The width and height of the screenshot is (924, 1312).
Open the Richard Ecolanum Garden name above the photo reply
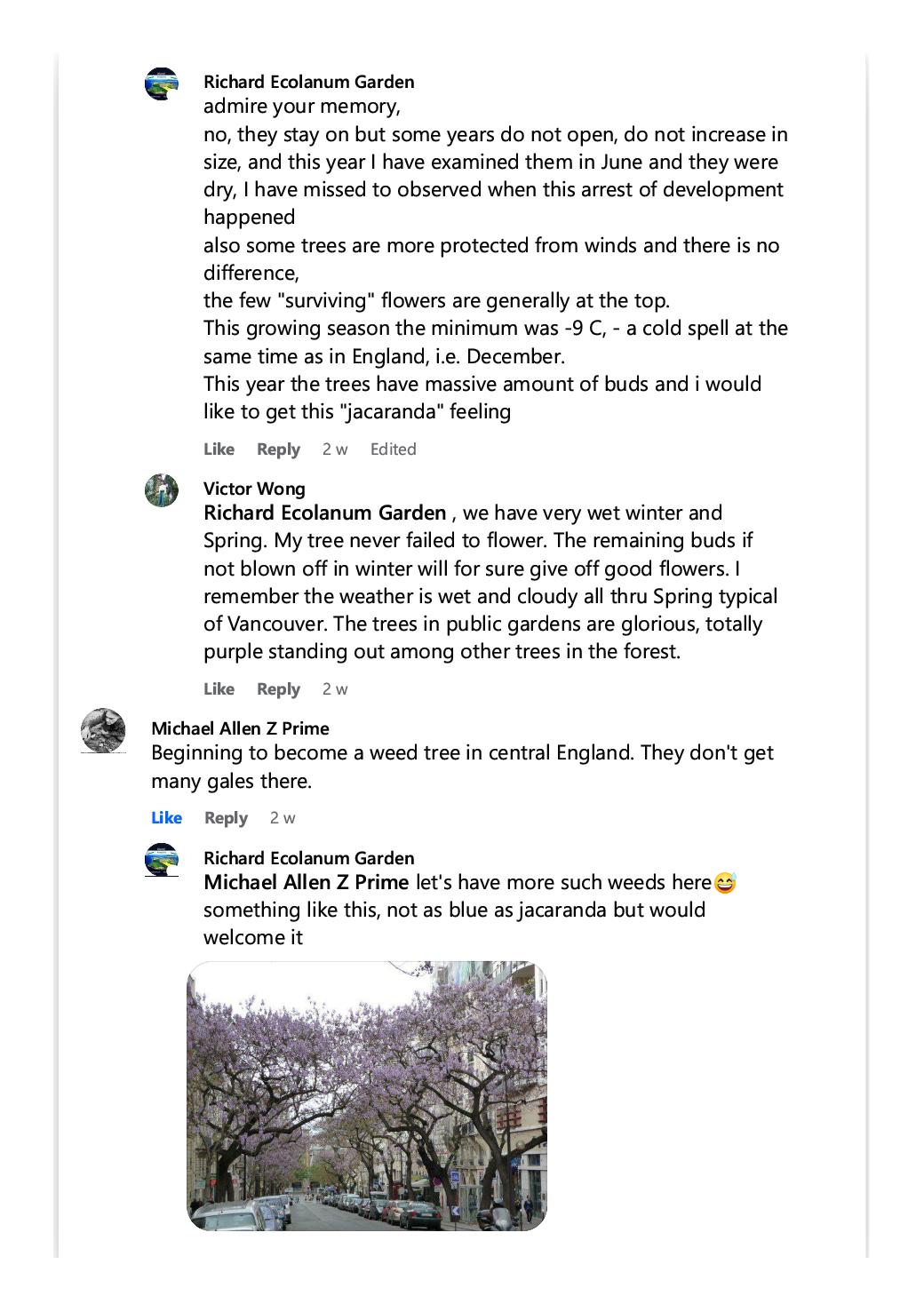coord(308,858)
